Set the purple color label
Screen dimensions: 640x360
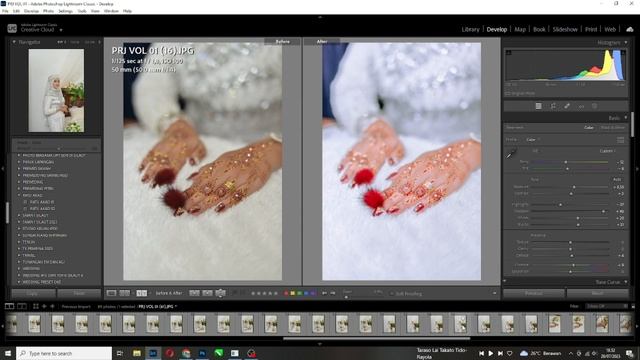point(313,293)
